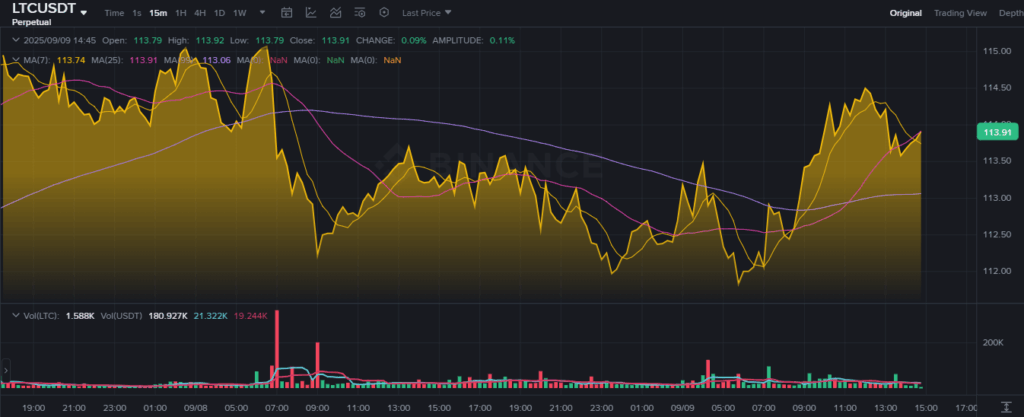
Task: Open the technical indicators icon
Action: [x=335, y=13]
